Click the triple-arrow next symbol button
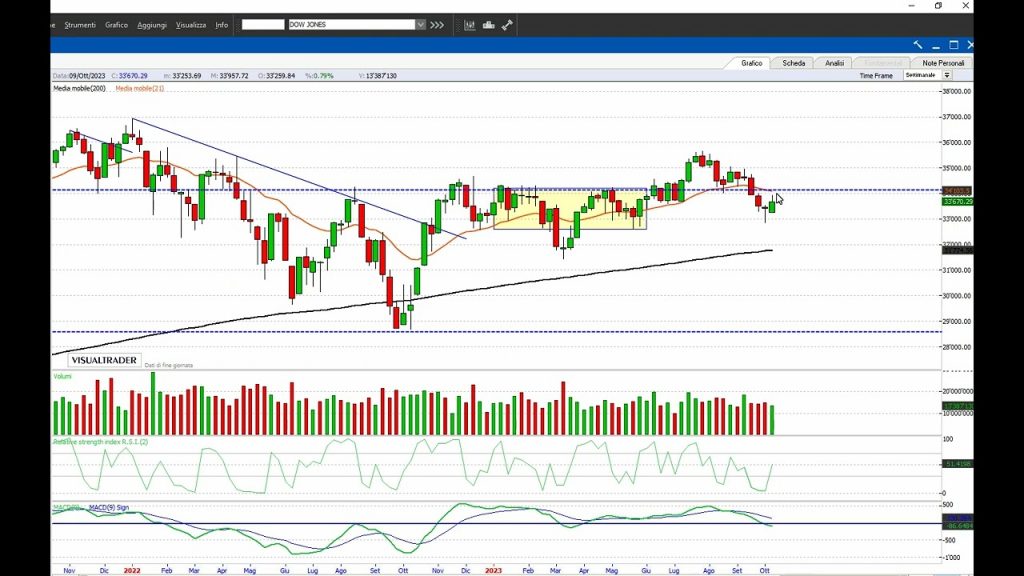The image size is (1024, 576). coord(437,25)
